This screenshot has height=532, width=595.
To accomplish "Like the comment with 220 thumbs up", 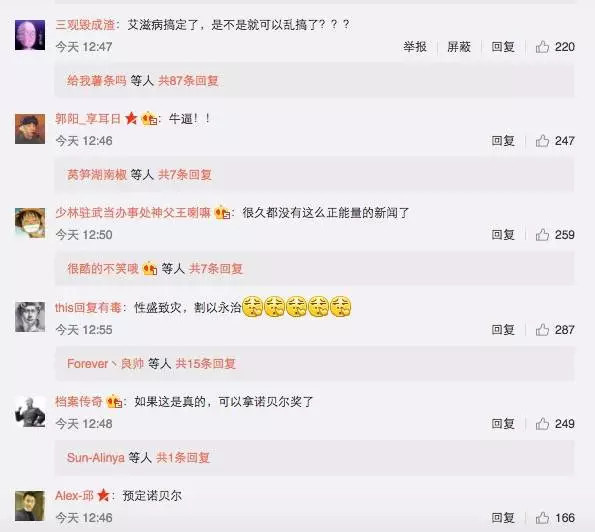I will click(542, 47).
